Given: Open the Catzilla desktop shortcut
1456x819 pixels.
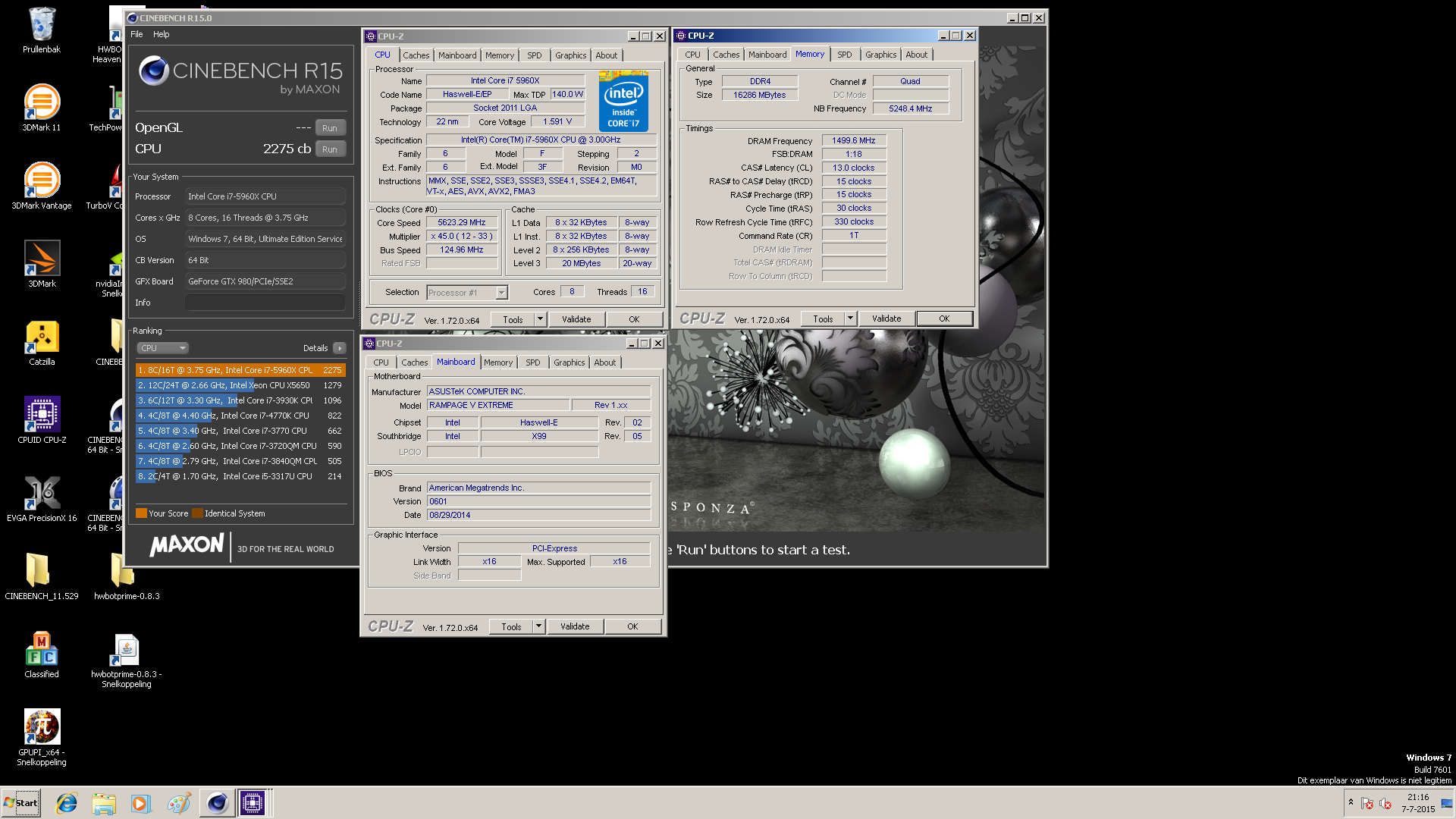Looking at the screenshot, I should pyautogui.click(x=42, y=342).
